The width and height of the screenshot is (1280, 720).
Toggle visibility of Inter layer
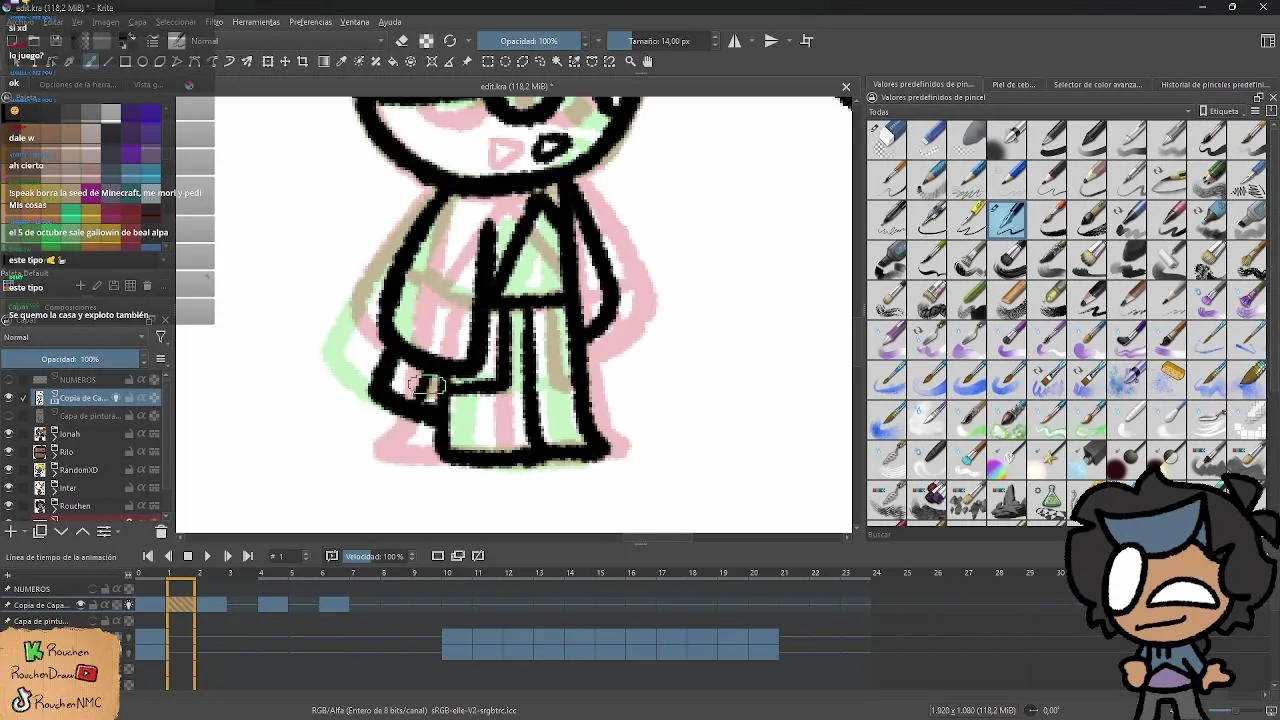coord(9,488)
